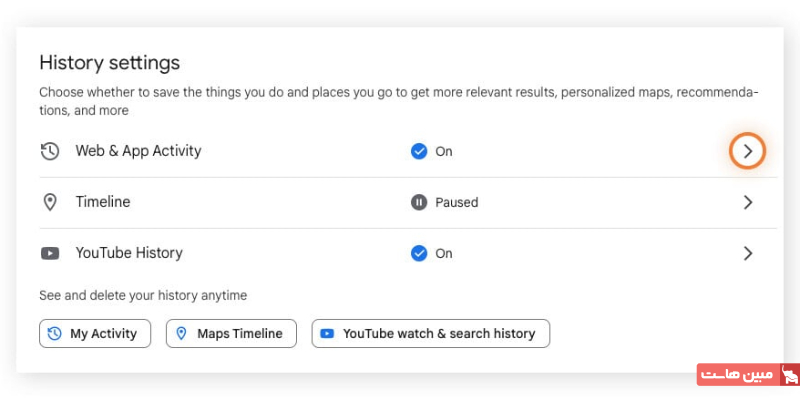Click the grey pause icon beside Paused
Viewport: 800px width, 400px height.
[419, 202]
